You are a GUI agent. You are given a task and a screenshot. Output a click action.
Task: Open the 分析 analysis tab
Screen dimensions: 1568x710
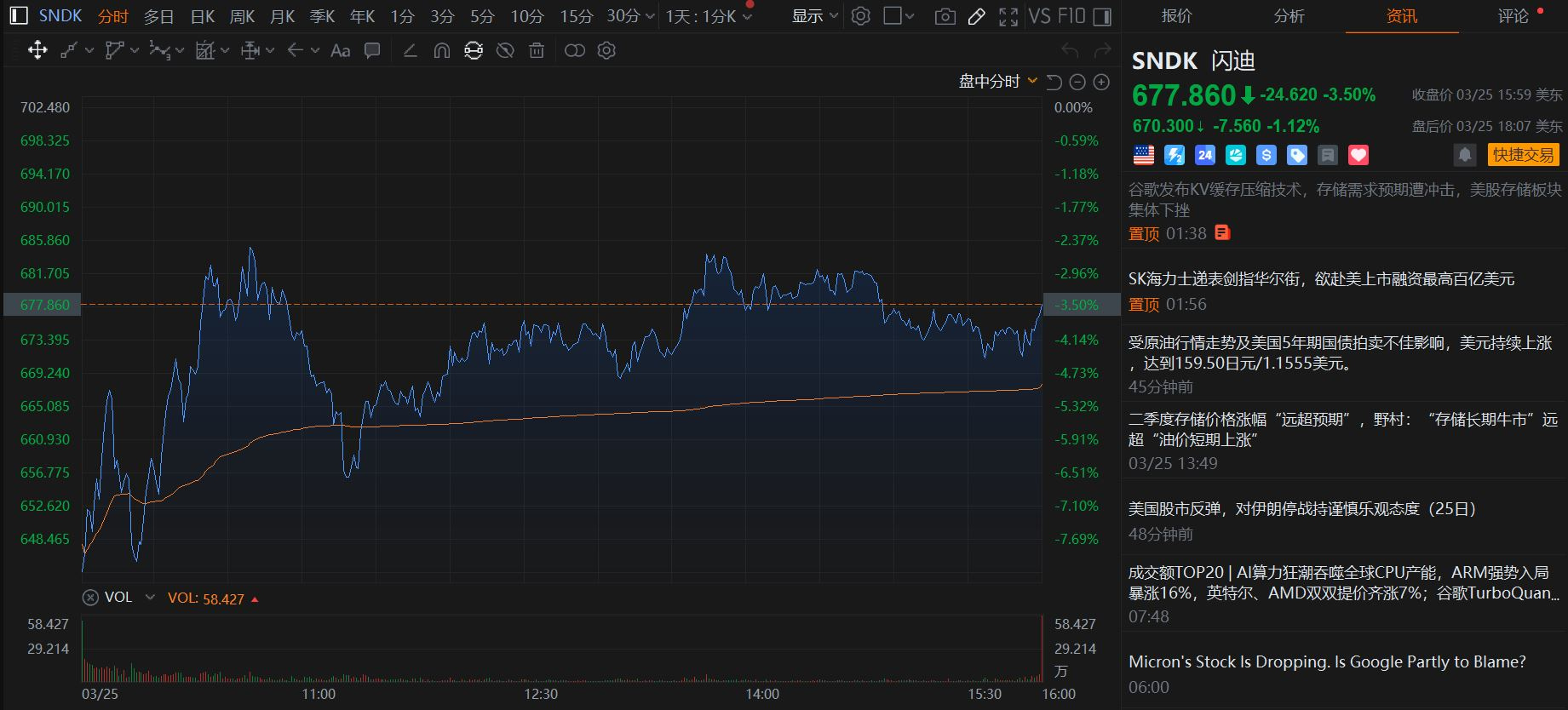1289,16
